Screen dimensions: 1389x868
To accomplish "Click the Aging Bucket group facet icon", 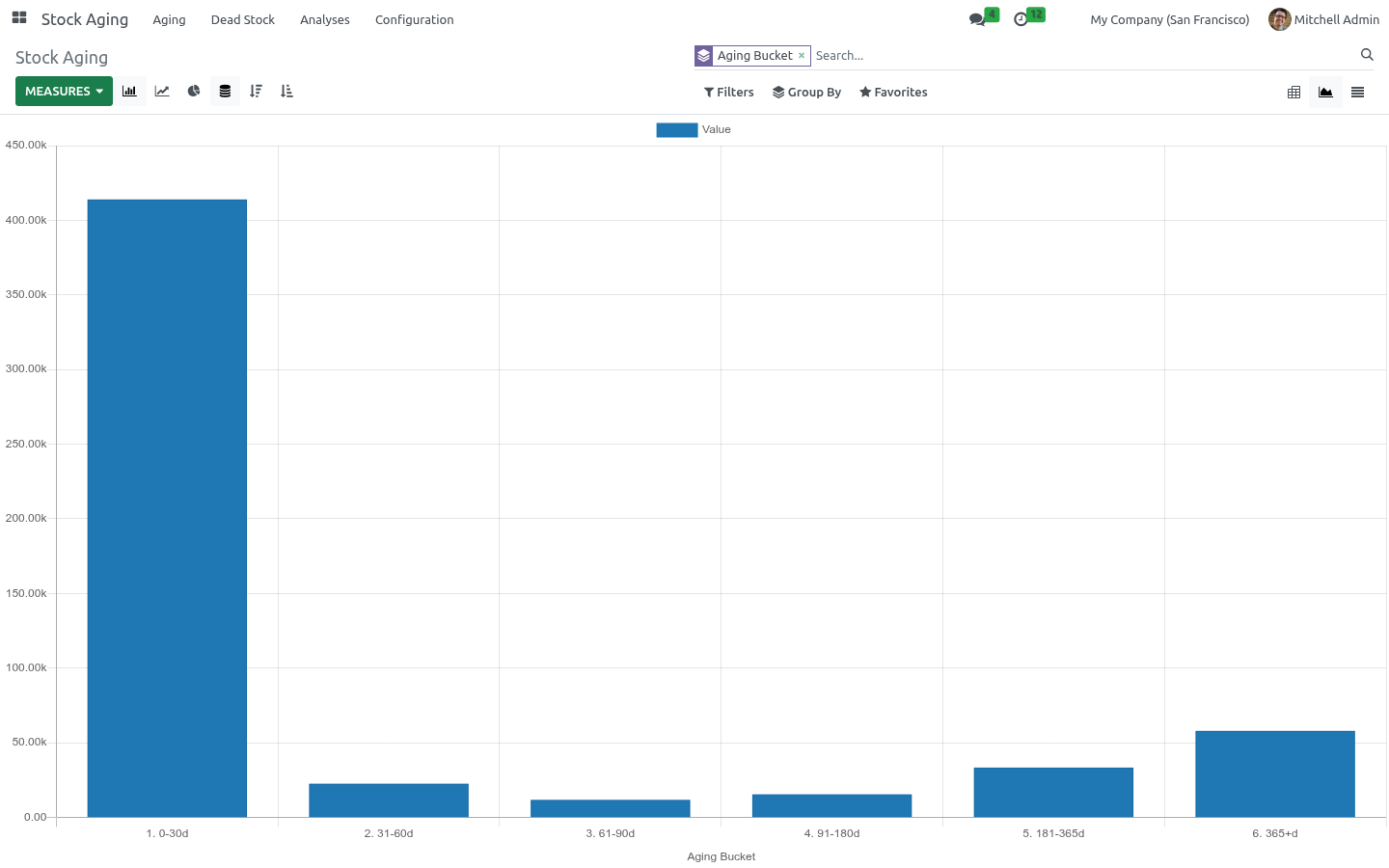I will coord(704,56).
